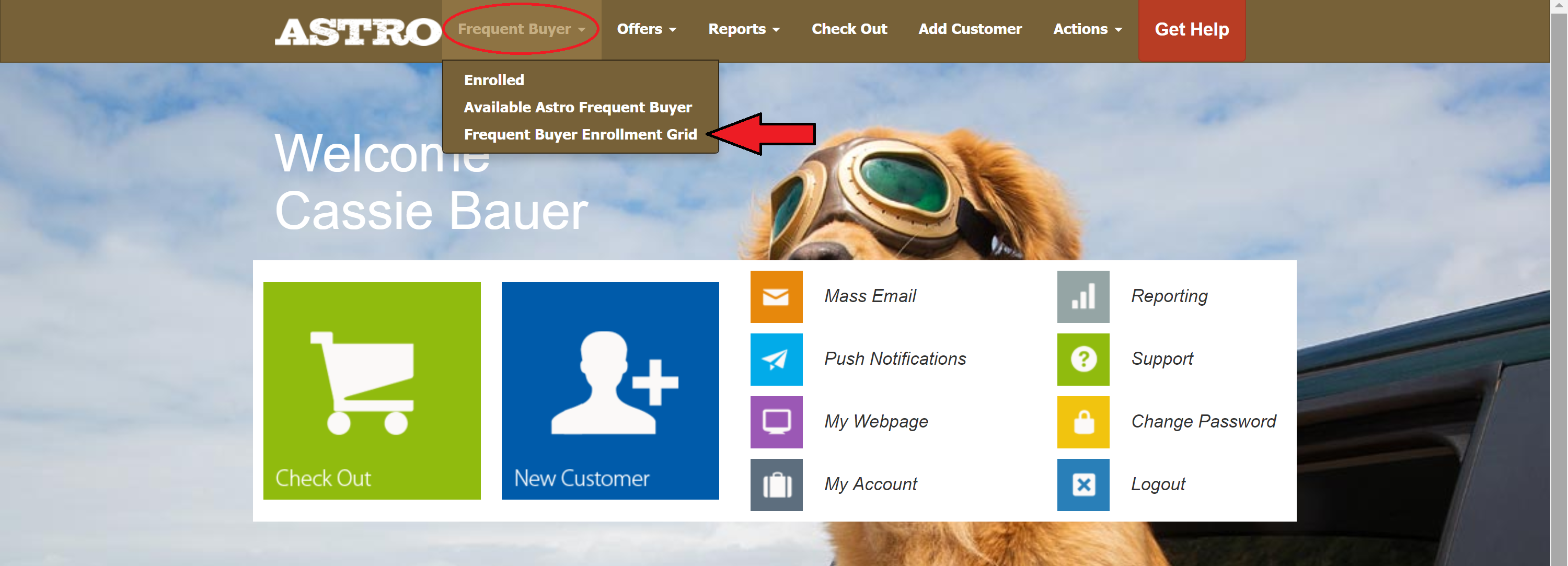Click the orange Mass Email envelope icon
Screen dimensions: 1568x566
click(776, 296)
